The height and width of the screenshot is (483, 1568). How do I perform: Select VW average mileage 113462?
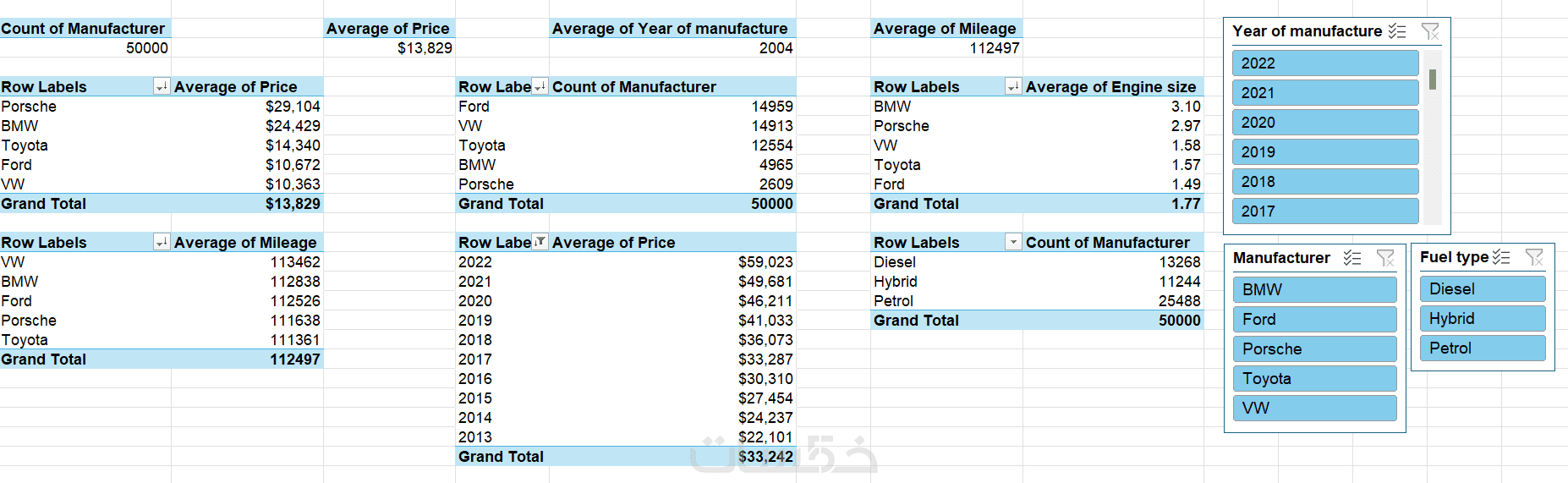[x=247, y=261]
